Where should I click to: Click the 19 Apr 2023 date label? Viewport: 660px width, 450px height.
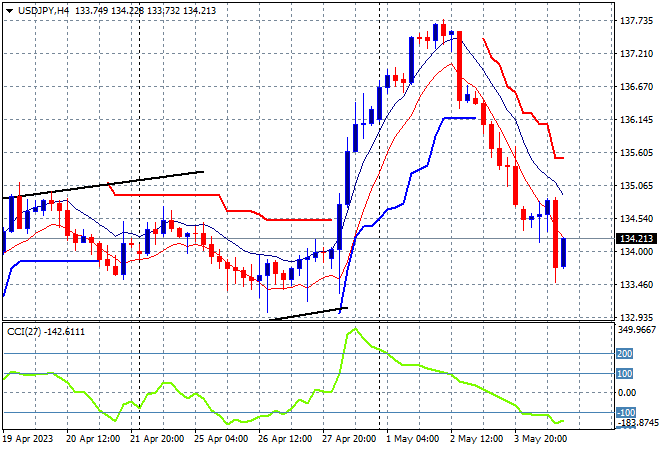28,439
